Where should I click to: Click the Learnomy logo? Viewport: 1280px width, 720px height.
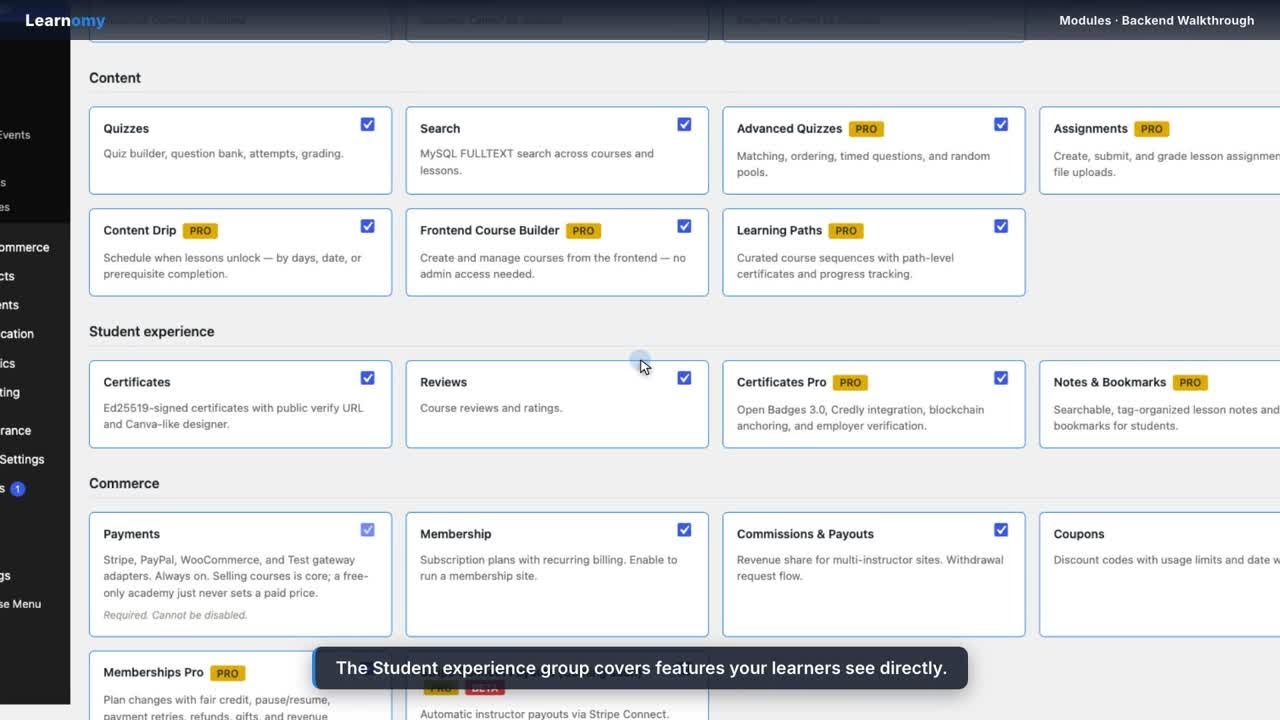coord(65,20)
